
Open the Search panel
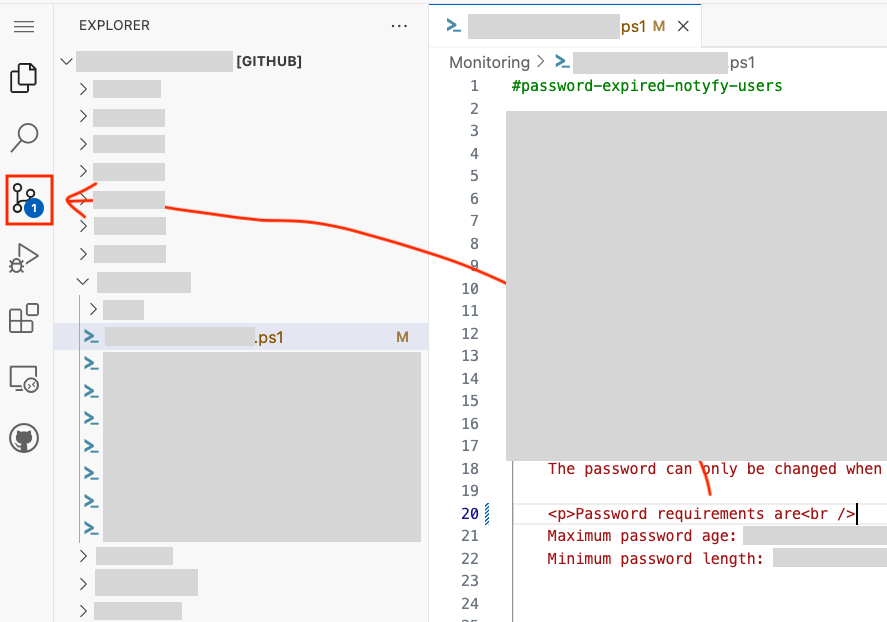(24, 138)
